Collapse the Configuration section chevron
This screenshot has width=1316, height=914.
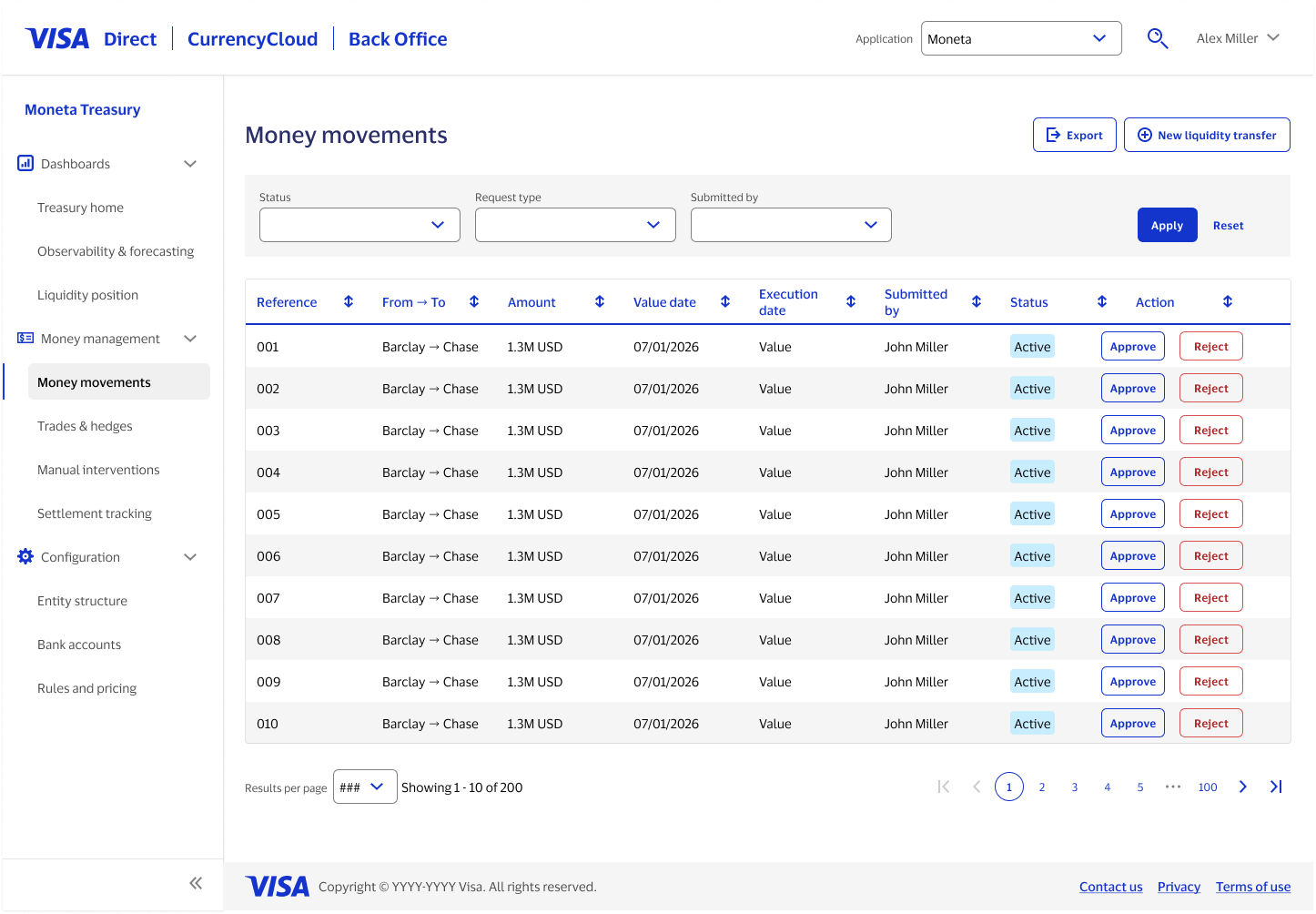(x=190, y=557)
